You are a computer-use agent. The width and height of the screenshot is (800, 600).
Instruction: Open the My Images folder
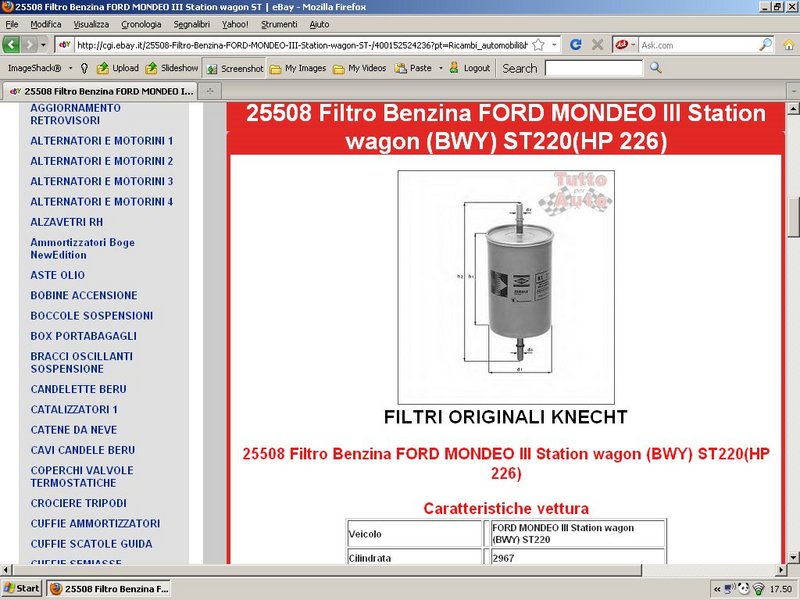(298, 68)
